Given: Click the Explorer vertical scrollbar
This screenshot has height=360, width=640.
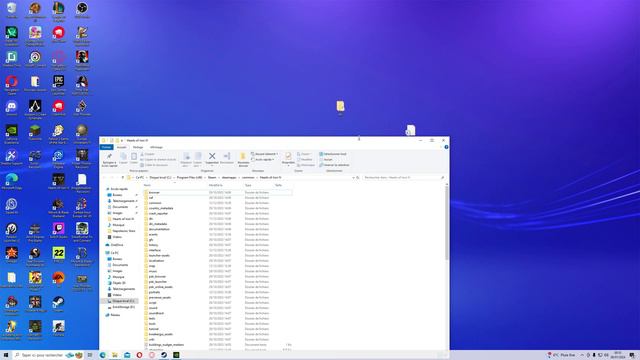Looking at the screenshot, I should [447, 222].
